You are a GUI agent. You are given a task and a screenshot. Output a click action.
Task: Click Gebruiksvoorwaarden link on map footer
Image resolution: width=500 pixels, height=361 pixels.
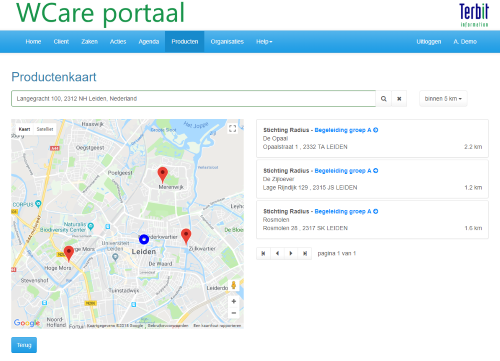tap(168, 326)
